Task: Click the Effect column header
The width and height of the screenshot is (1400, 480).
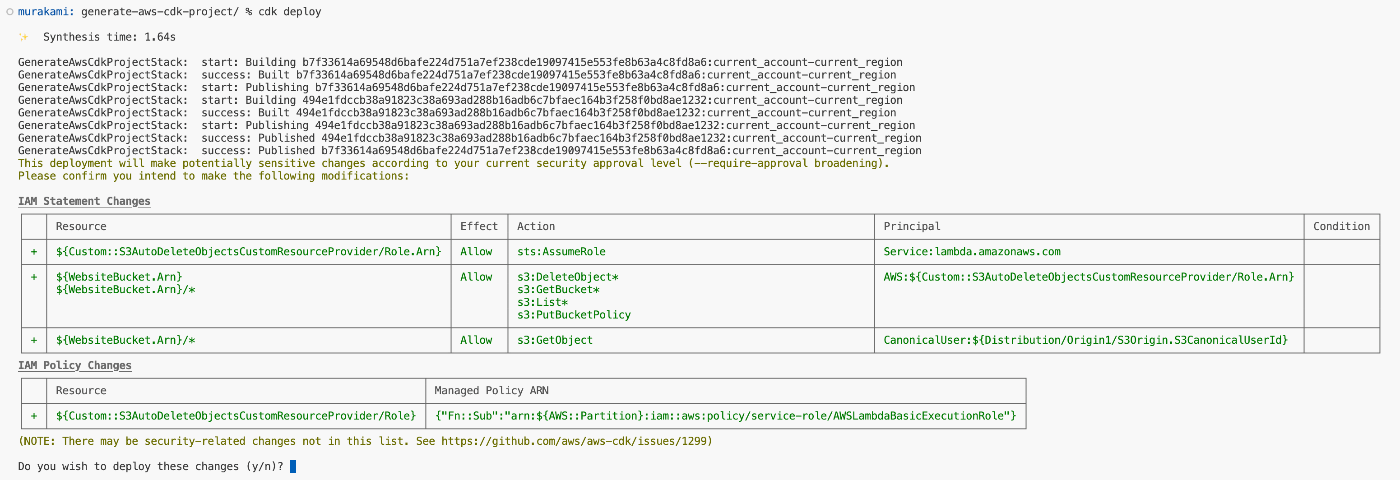Action: [478, 226]
